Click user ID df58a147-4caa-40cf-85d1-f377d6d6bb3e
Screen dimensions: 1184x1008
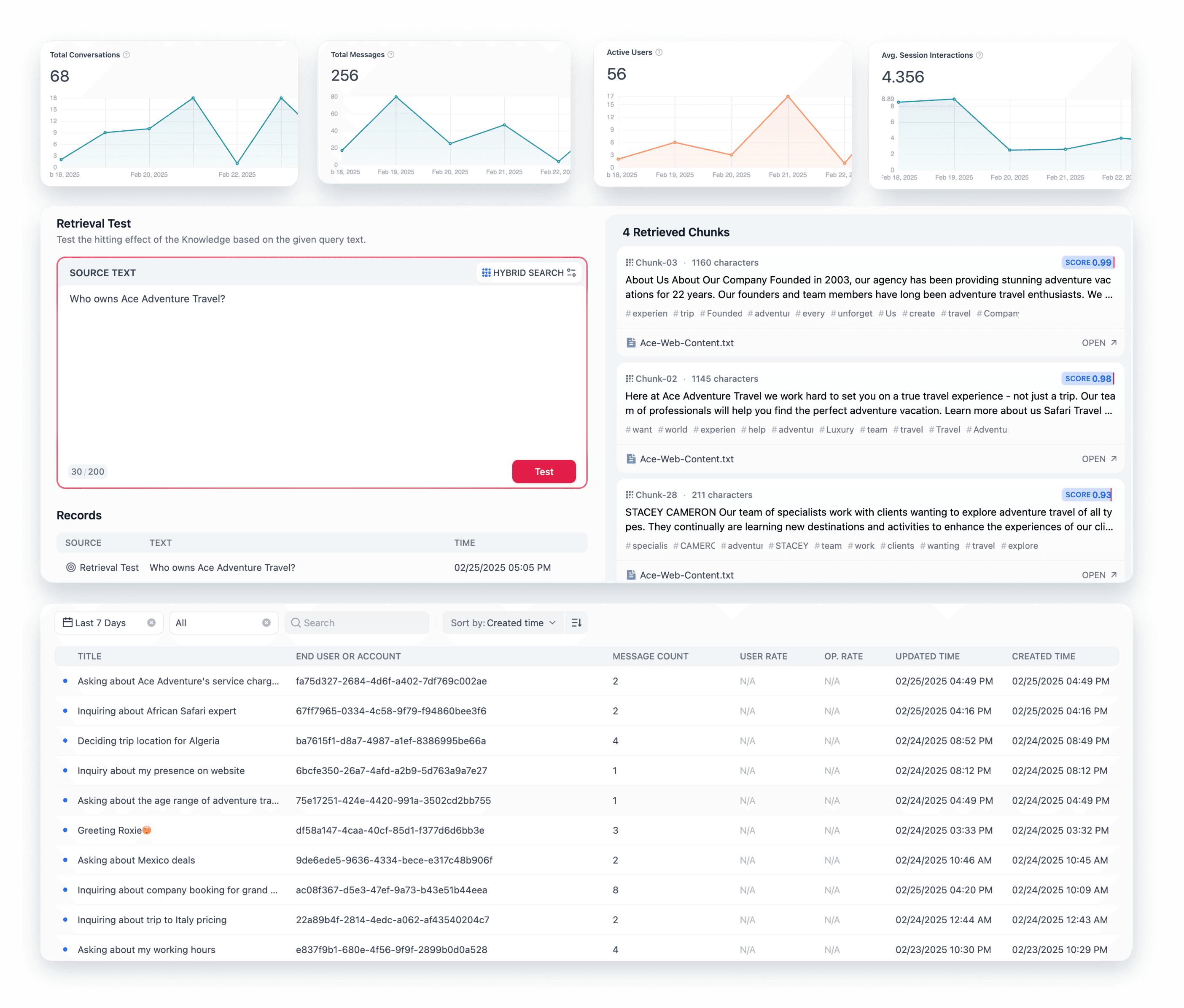pos(390,830)
